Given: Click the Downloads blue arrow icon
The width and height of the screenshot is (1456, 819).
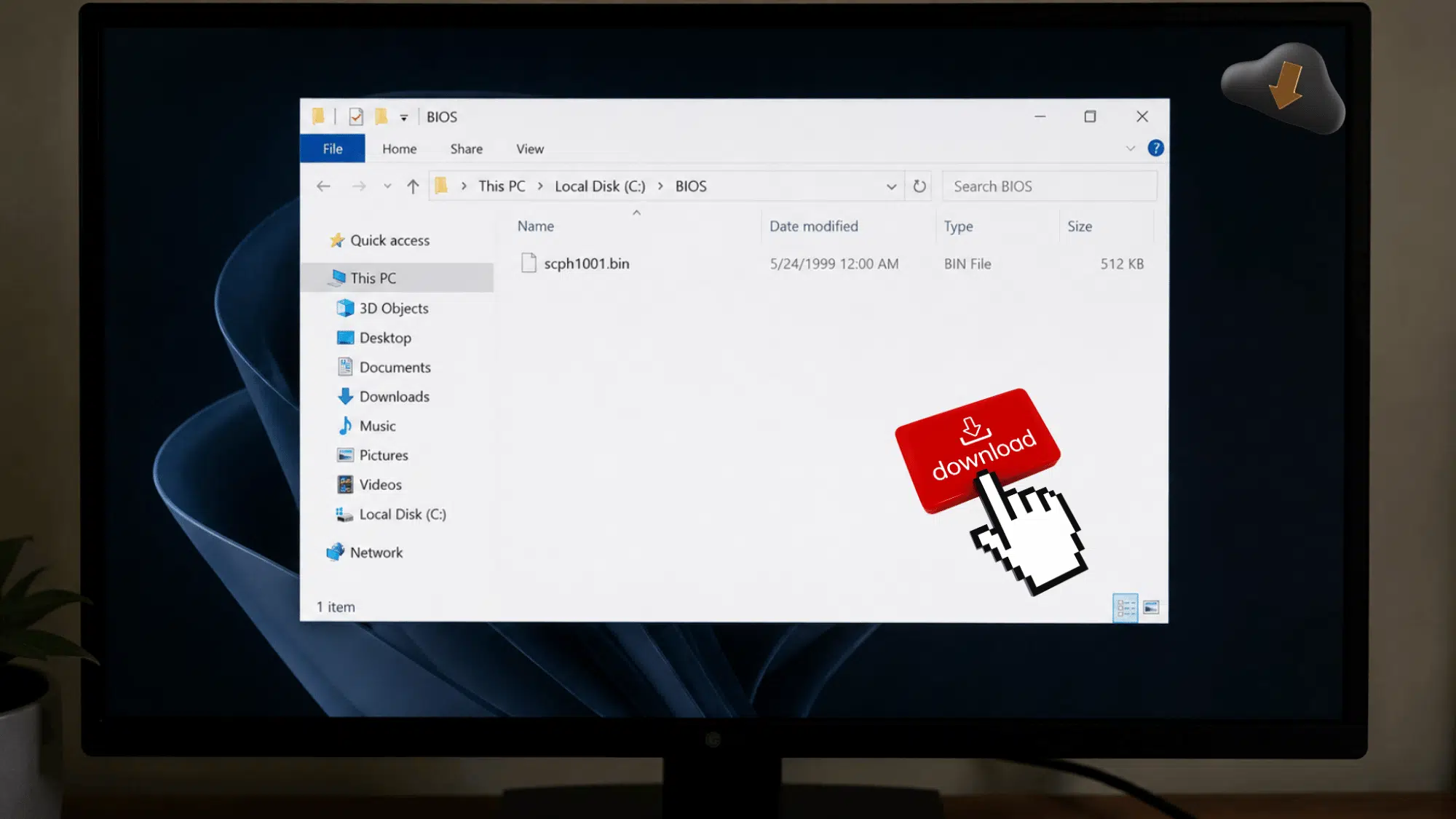Looking at the screenshot, I should coord(345,396).
